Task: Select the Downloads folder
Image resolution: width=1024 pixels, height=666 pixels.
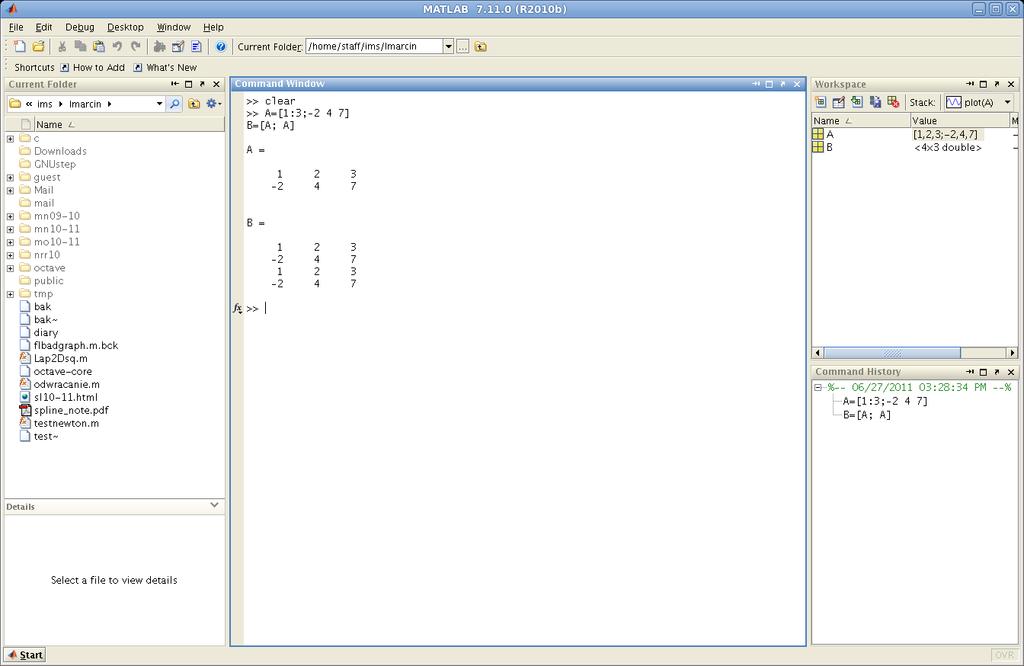Action: pos(59,151)
